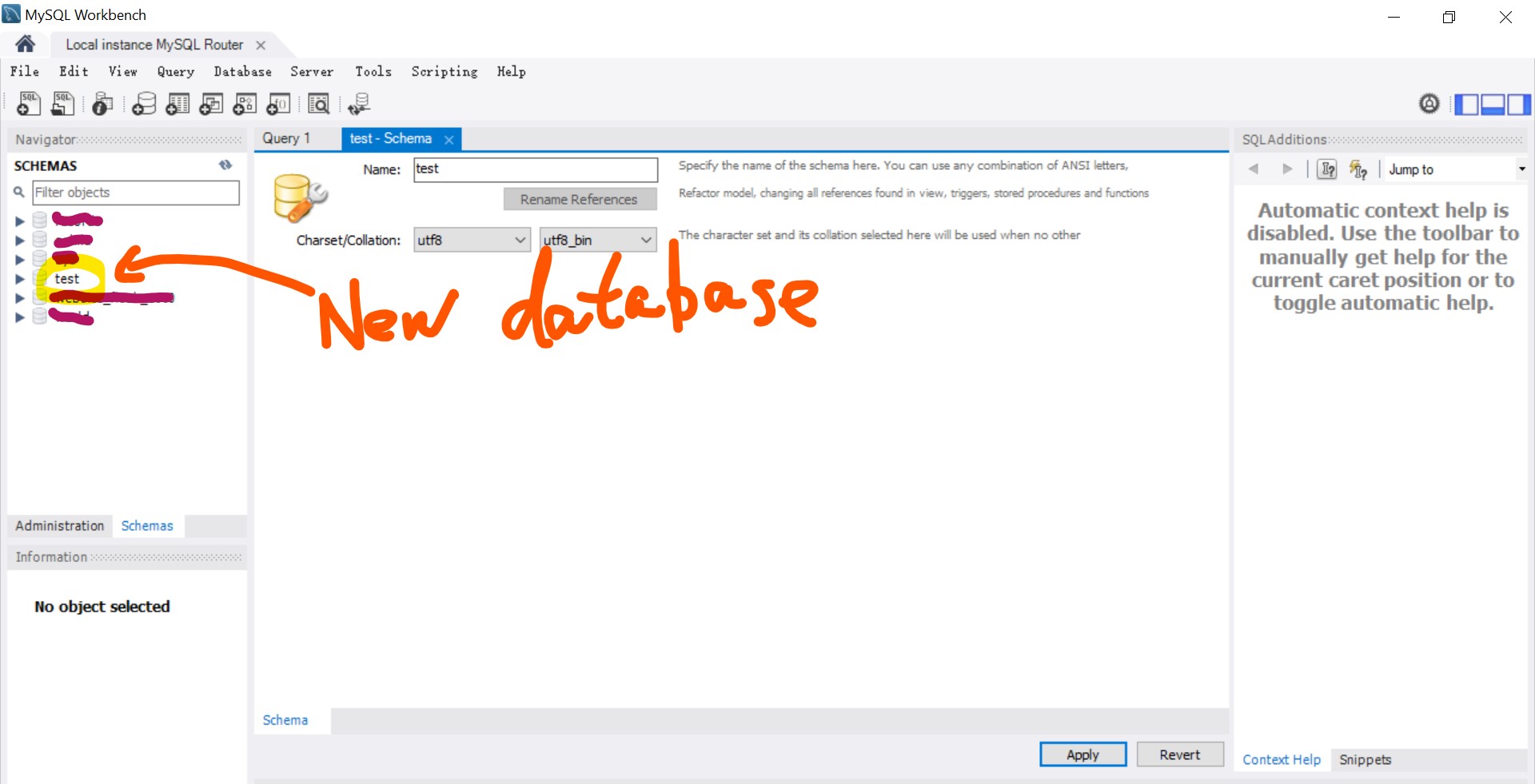1535x784 pixels.
Task: Open the utf8_bin collation dropdown
Action: coord(598,240)
